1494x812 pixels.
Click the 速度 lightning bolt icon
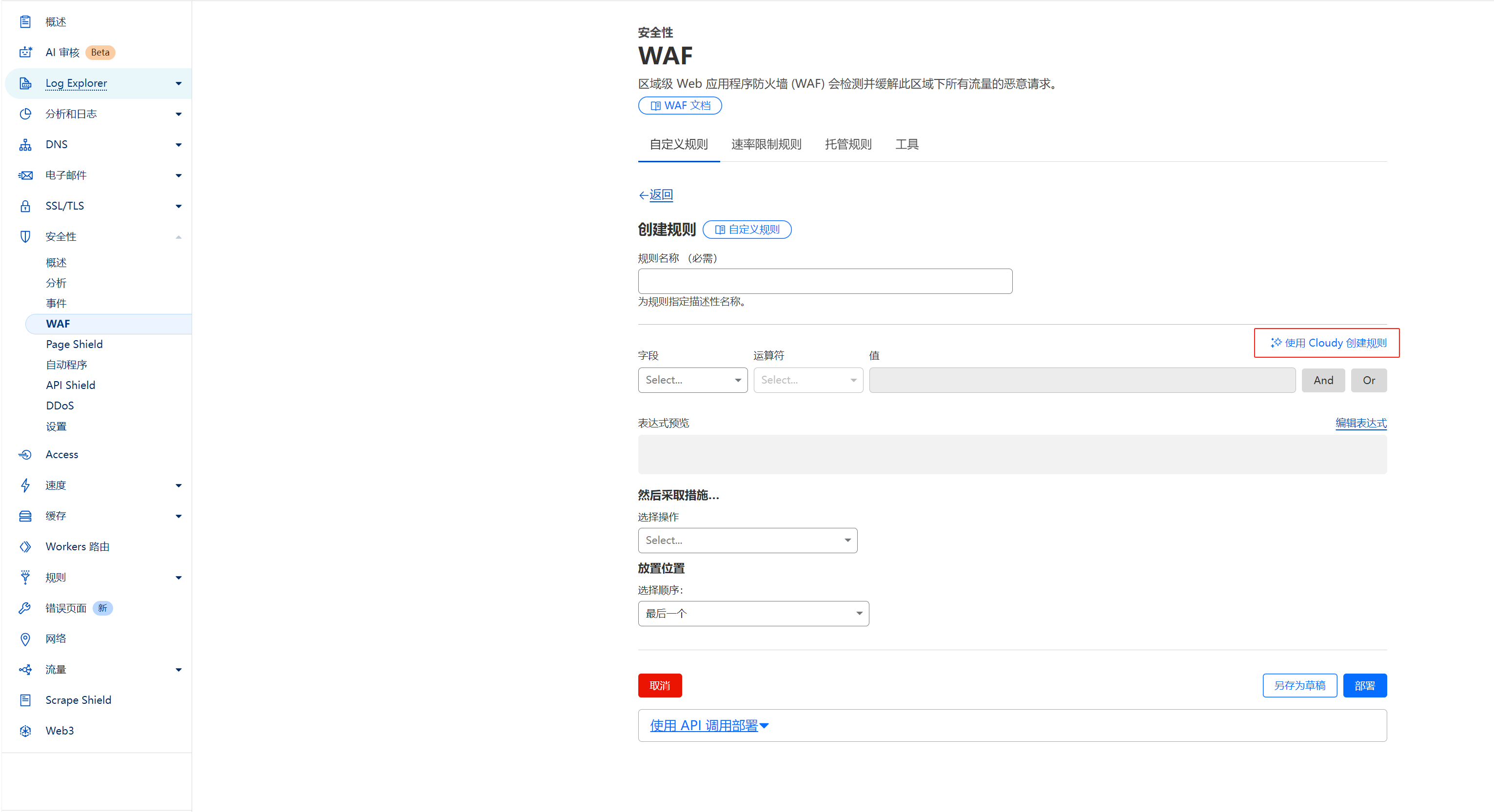coord(25,485)
